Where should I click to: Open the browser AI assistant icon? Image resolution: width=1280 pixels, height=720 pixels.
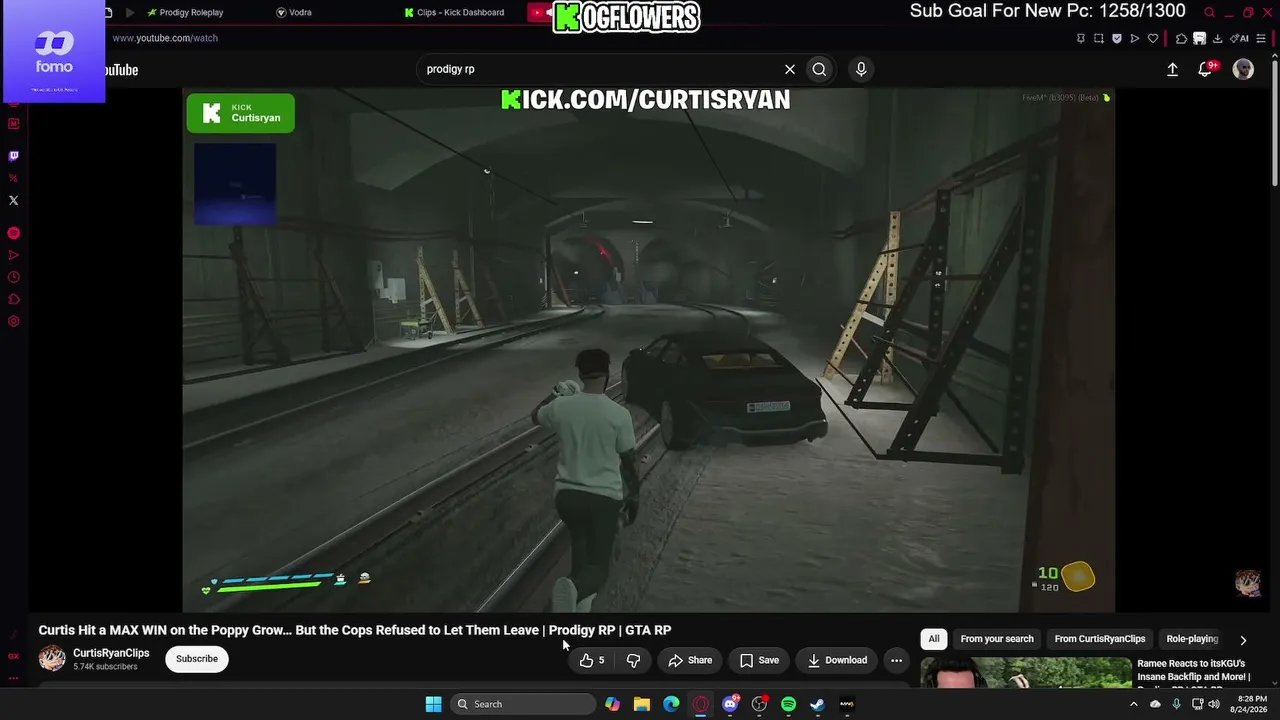click(1241, 38)
